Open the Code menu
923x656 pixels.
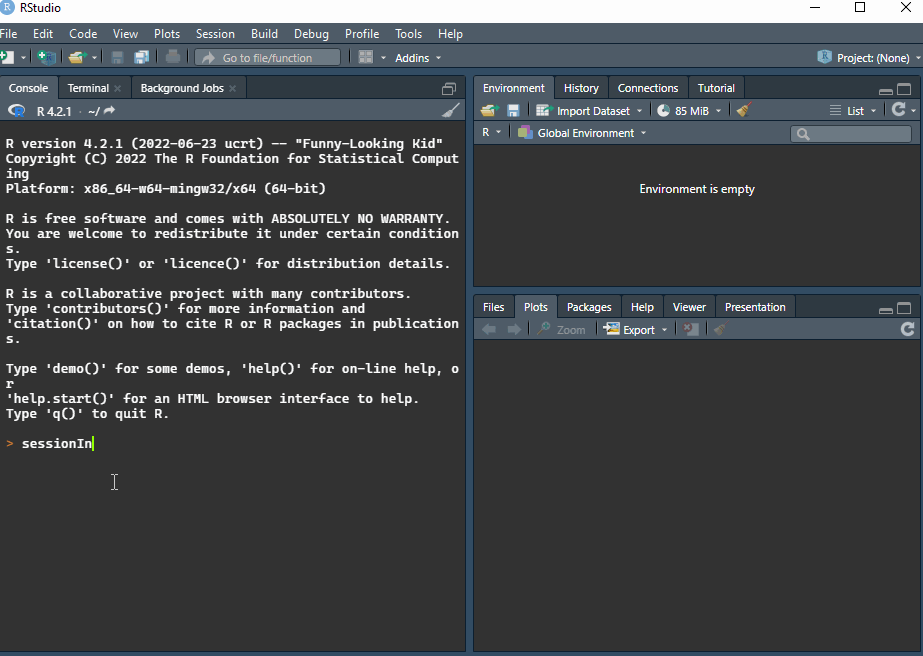83,34
